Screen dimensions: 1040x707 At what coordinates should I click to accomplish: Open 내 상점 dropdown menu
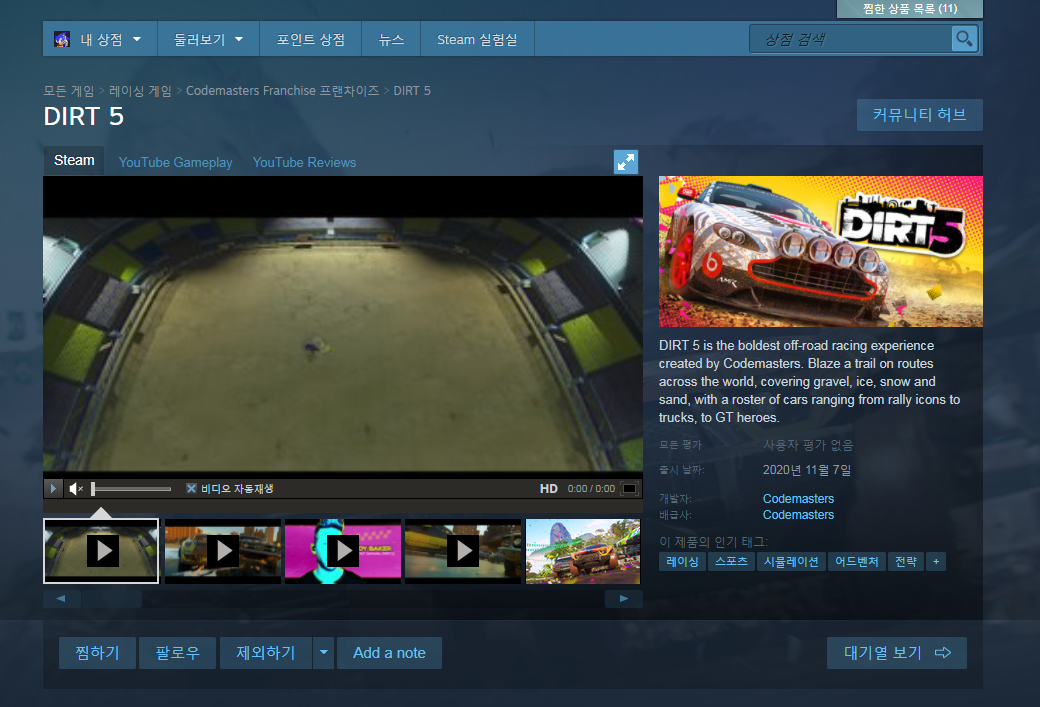click(x=100, y=39)
